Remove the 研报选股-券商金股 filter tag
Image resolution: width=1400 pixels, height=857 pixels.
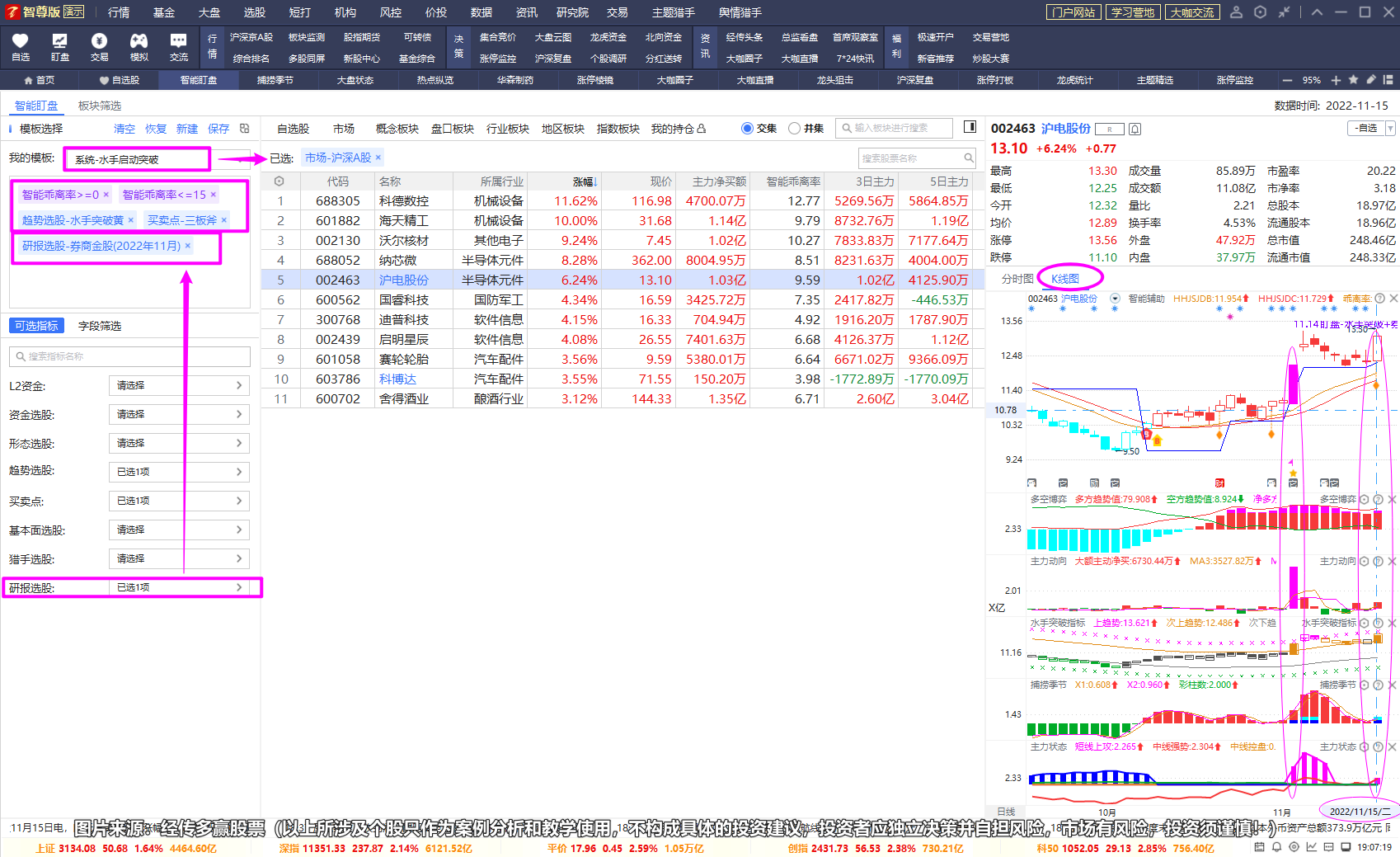point(187,246)
